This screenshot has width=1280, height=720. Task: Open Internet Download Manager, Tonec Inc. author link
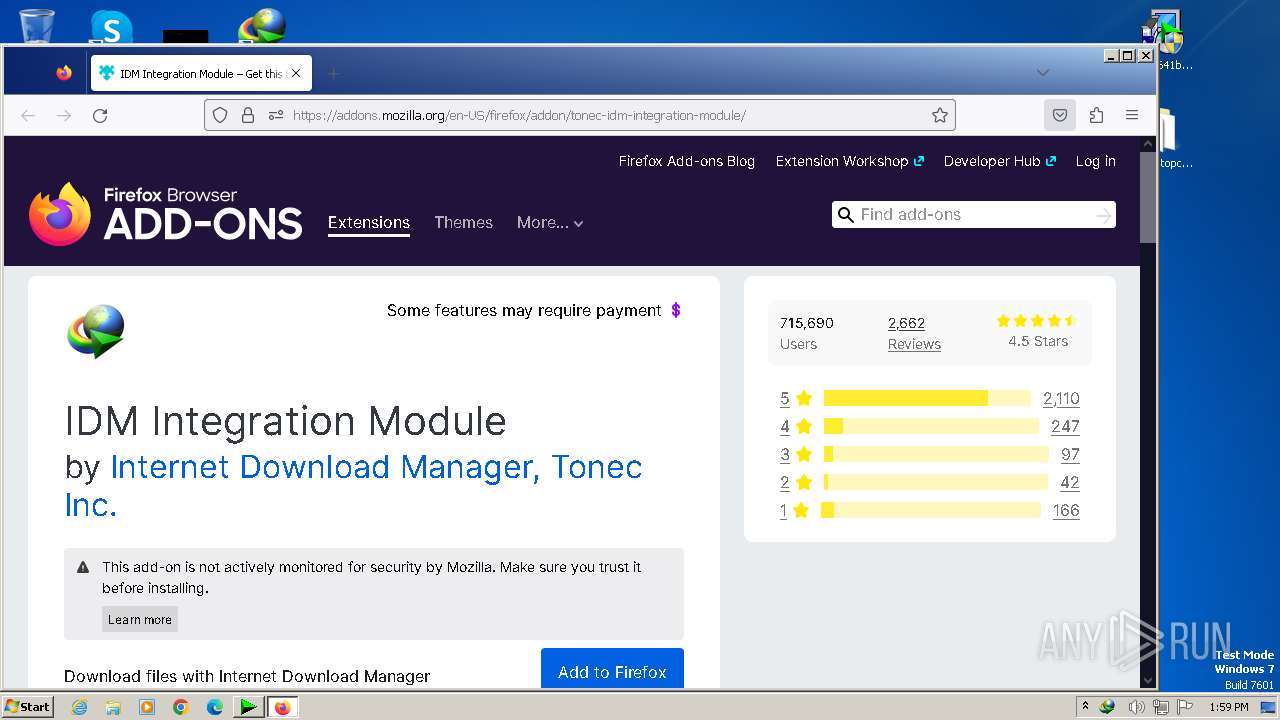point(354,485)
